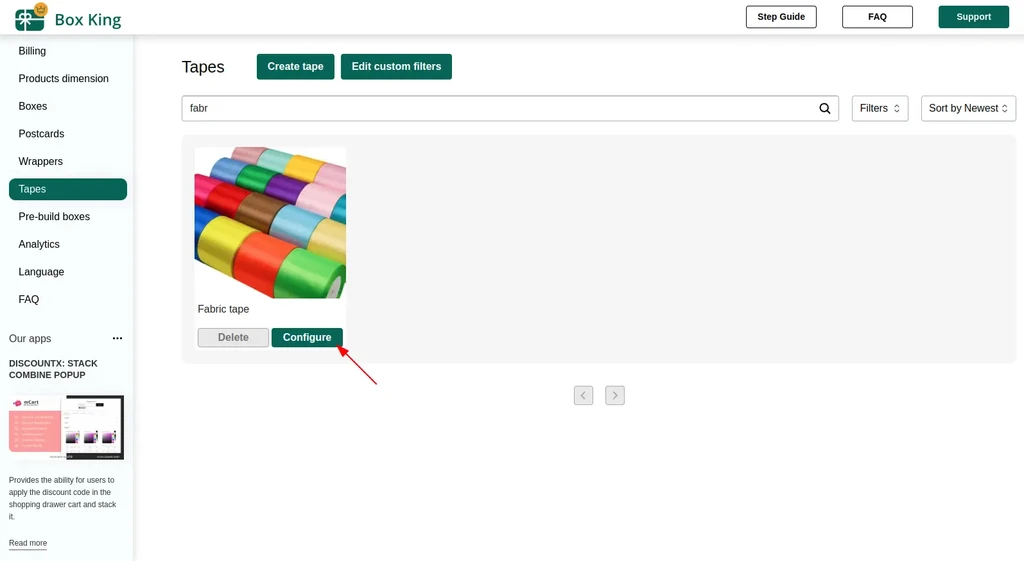The height and width of the screenshot is (561, 1024).
Task: Click the Create tape button
Action: tap(295, 67)
